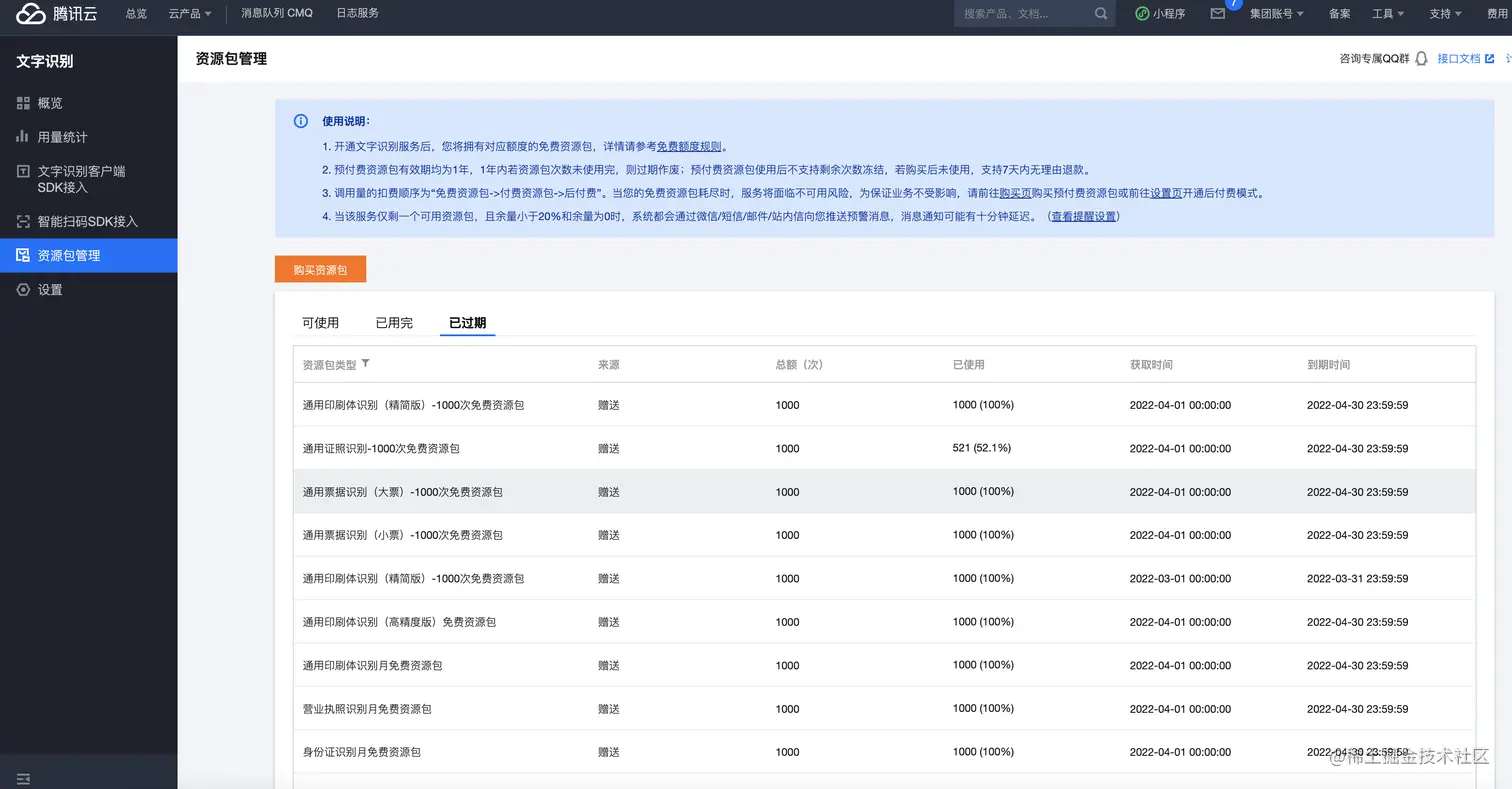Click the 营业执照识别月免费资源包 row name

[367, 709]
